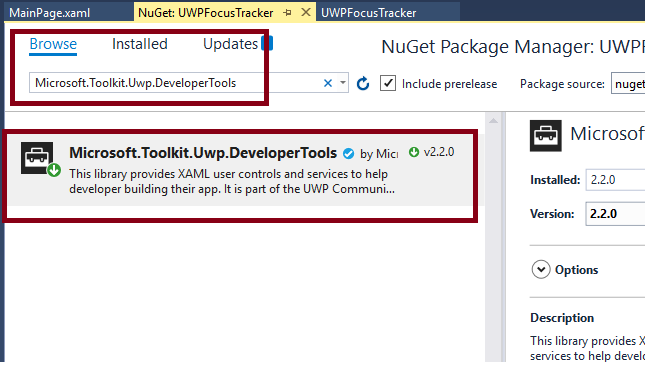
Task: Click the toolbox icon in the details pane
Action: (x=545, y=136)
